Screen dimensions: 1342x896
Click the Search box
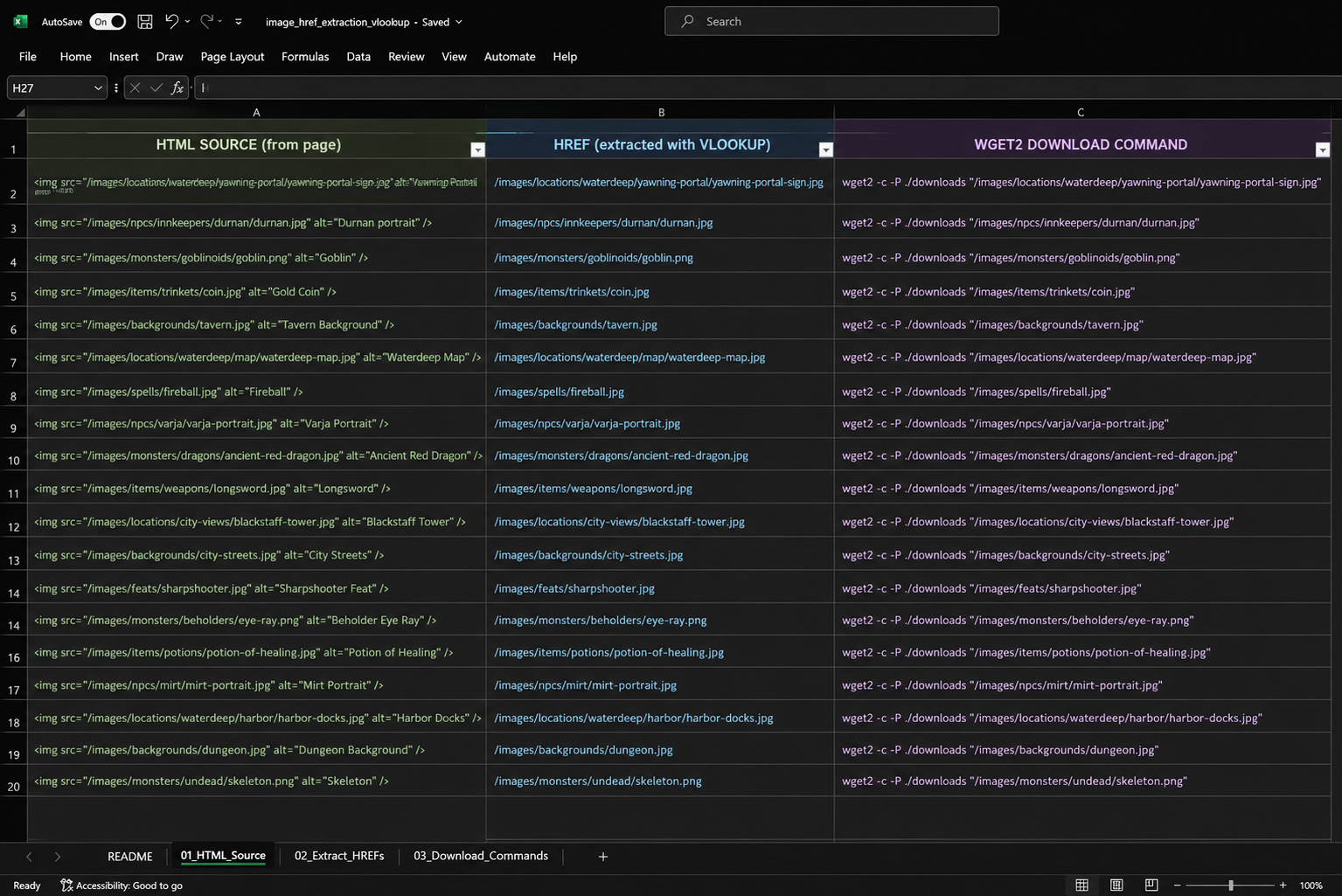coord(831,21)
